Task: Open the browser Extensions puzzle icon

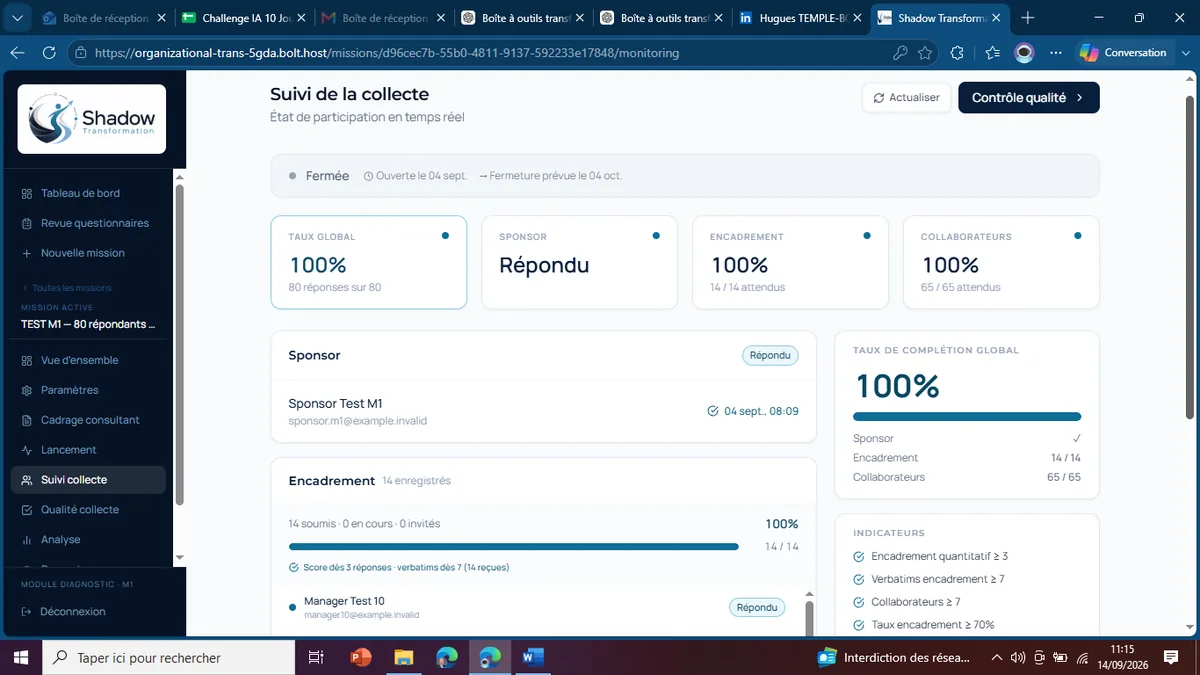Action: tap(957, 53)
